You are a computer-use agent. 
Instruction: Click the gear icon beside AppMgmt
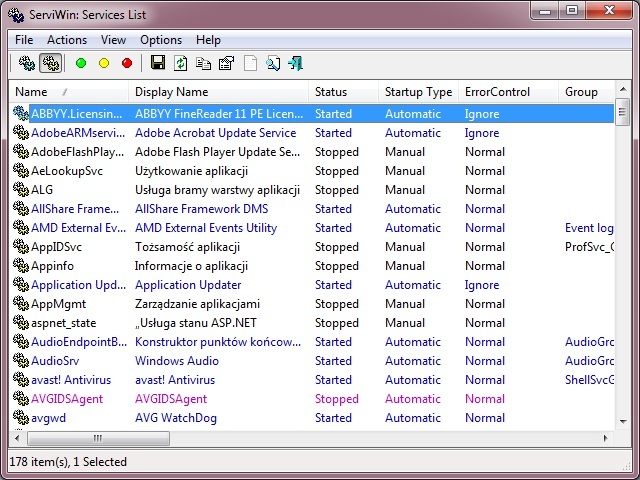(x=20, y=303)
